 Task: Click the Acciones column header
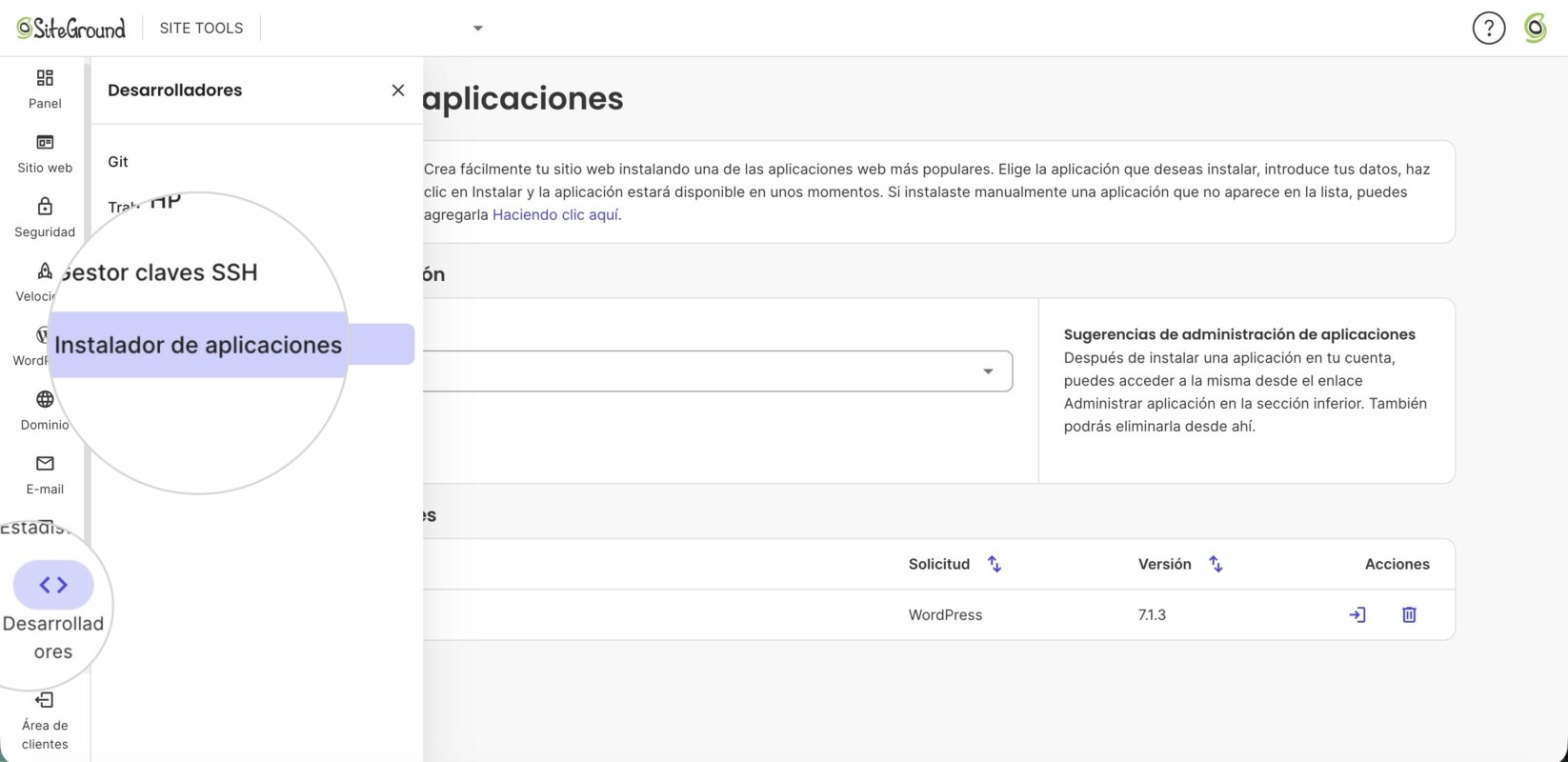click(x=1397, y=564)
